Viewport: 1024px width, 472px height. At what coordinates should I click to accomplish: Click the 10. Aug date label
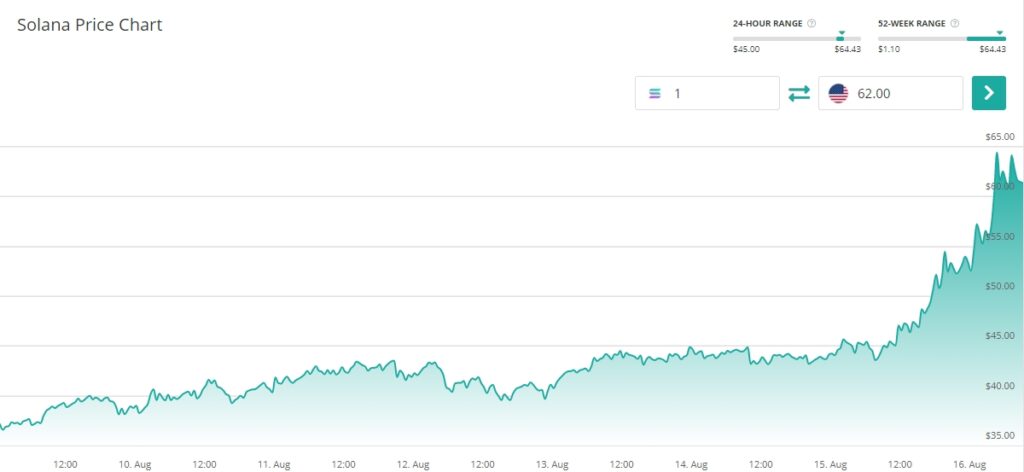135,464
